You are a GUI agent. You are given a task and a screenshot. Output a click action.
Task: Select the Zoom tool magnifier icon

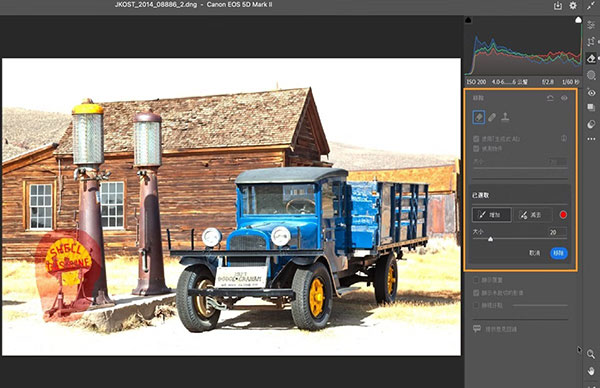(591, 354)
